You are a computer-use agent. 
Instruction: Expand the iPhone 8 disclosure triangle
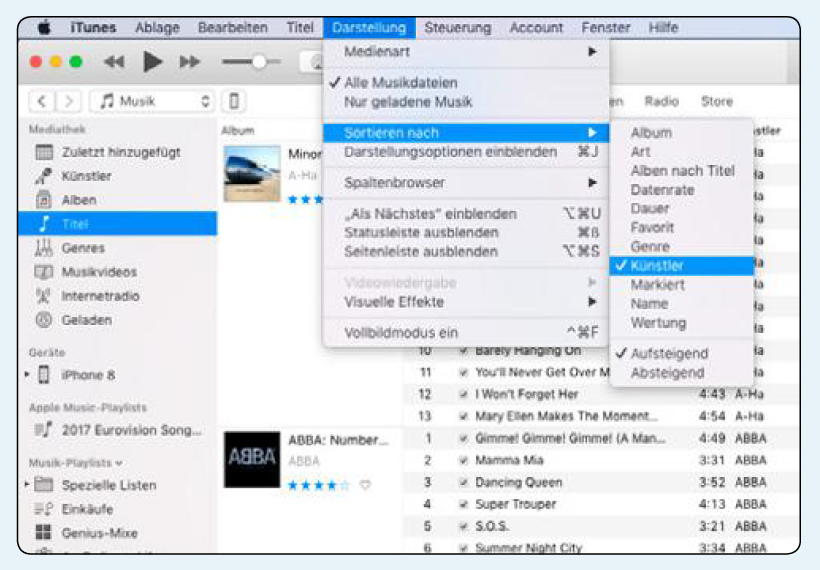27,374
